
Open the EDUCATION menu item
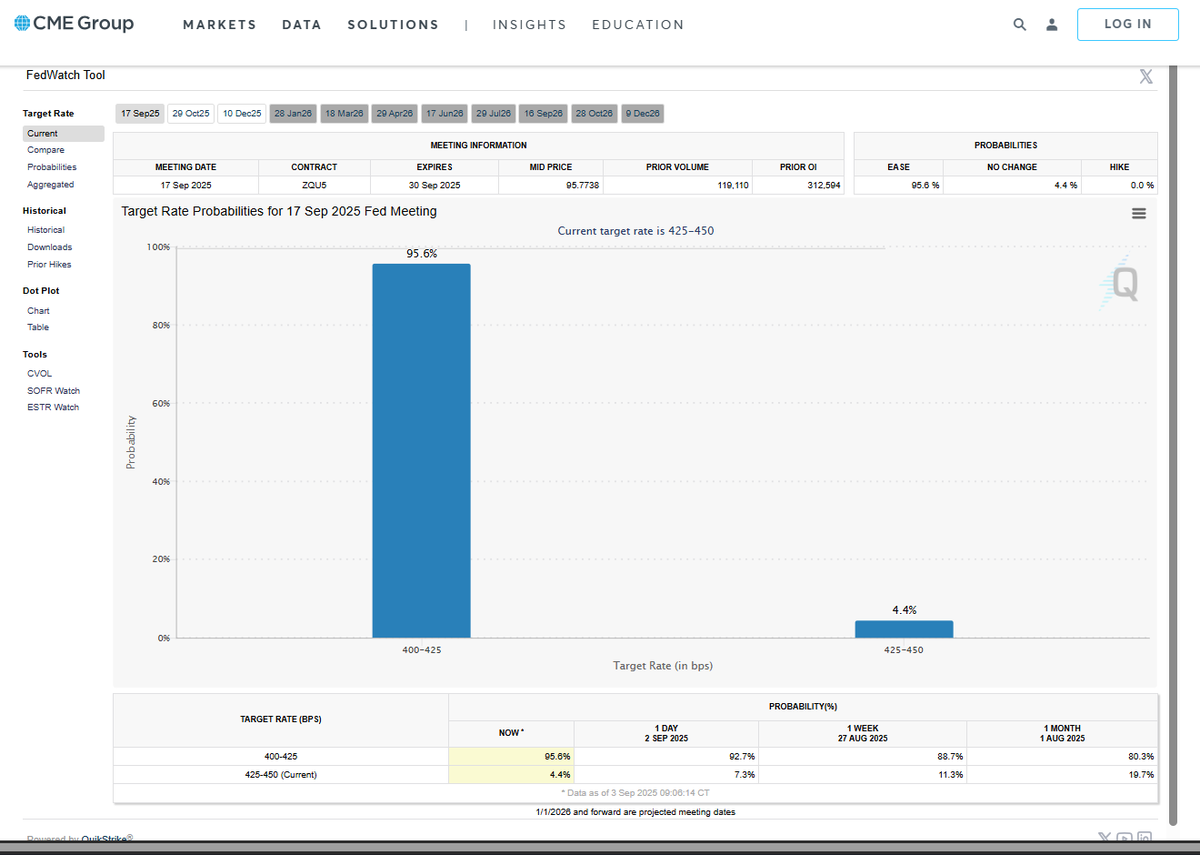[x=638, y=25]
